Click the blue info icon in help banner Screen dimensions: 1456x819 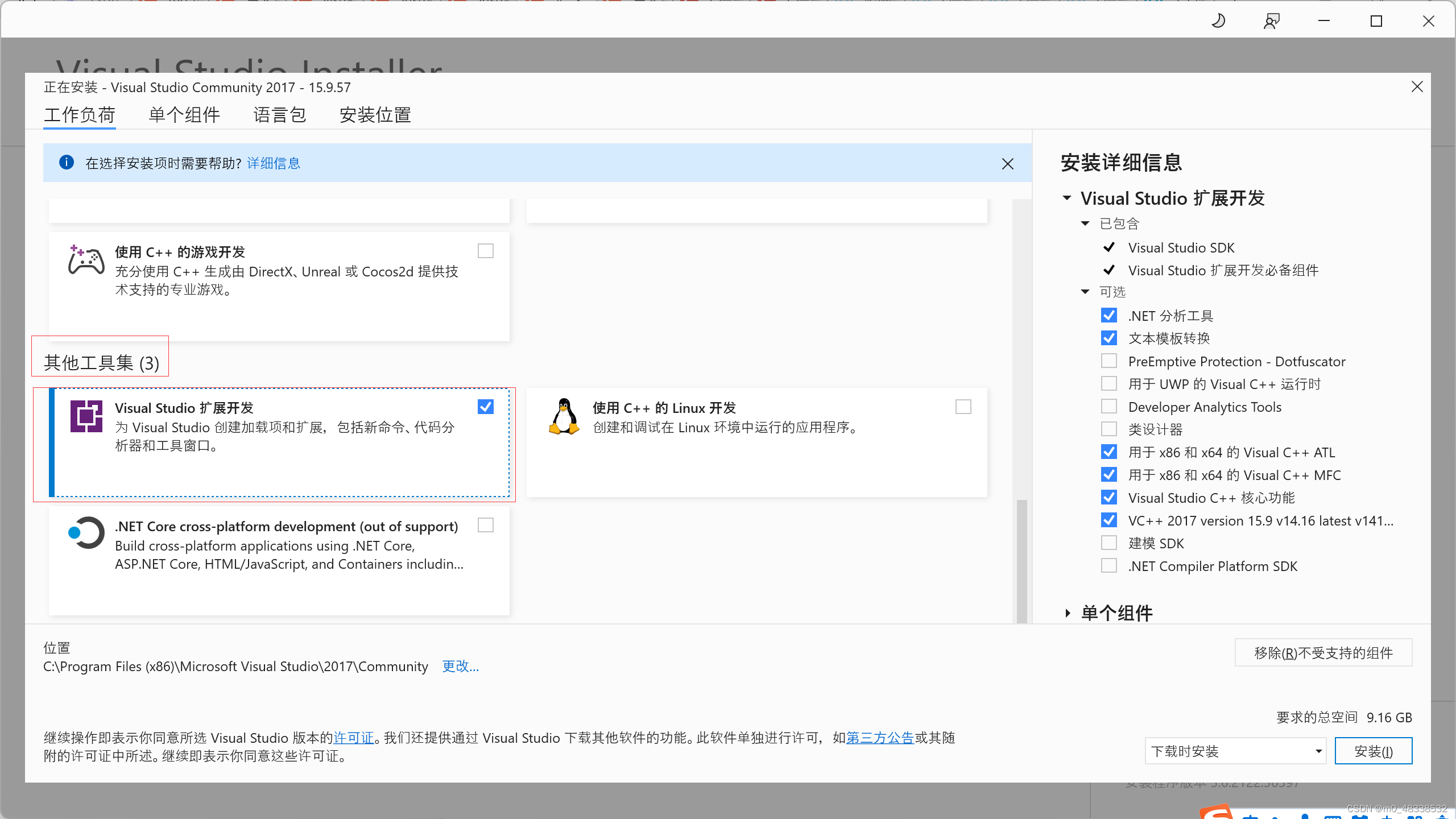67,163
